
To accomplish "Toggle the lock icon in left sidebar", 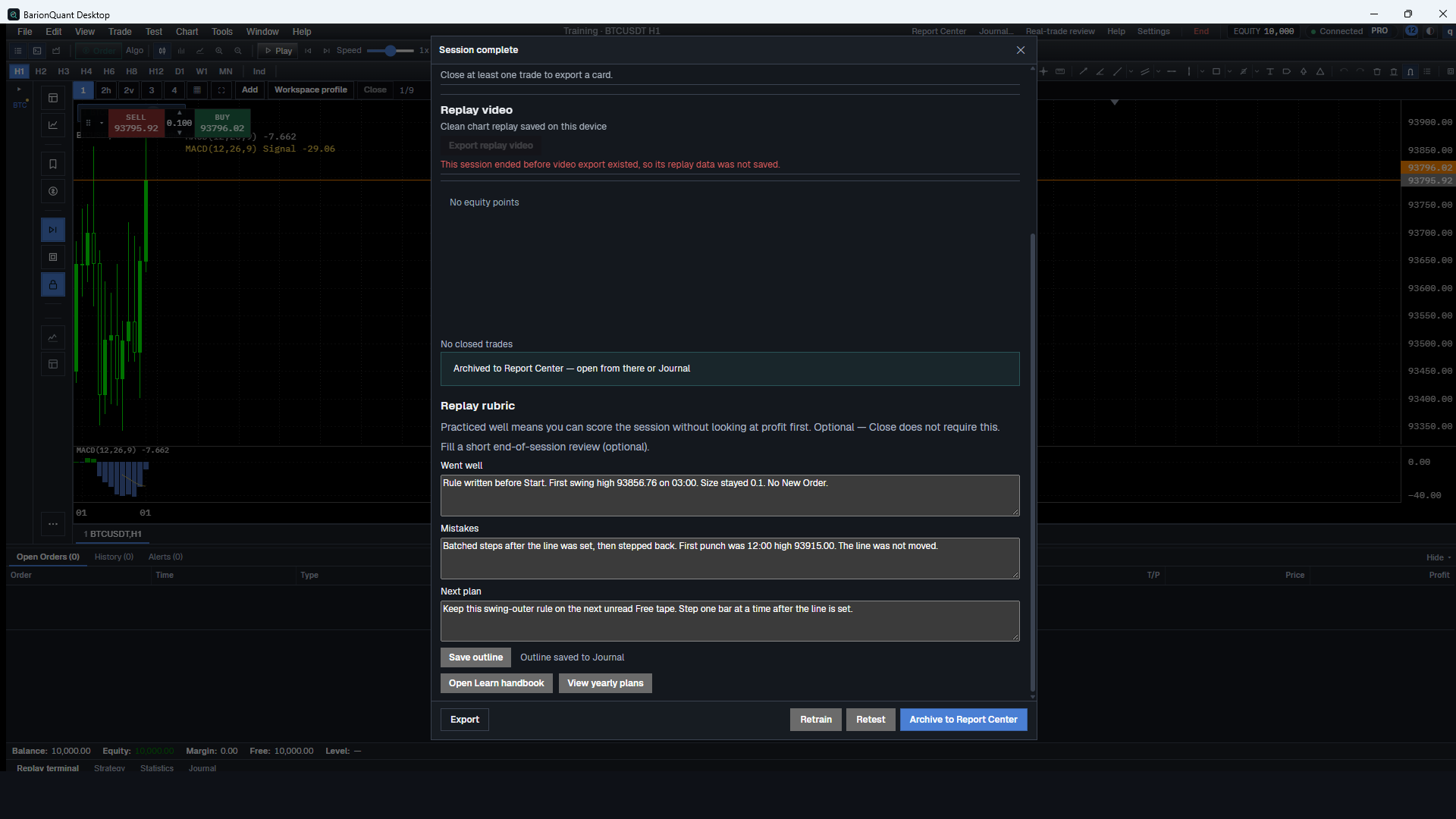I will tap(53, 285).
